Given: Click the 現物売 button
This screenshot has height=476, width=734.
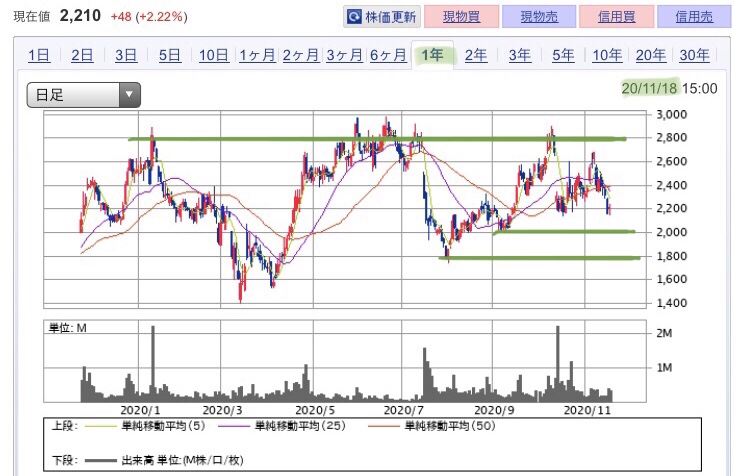Looking at the screenshot, I should (x=539, y=17).
